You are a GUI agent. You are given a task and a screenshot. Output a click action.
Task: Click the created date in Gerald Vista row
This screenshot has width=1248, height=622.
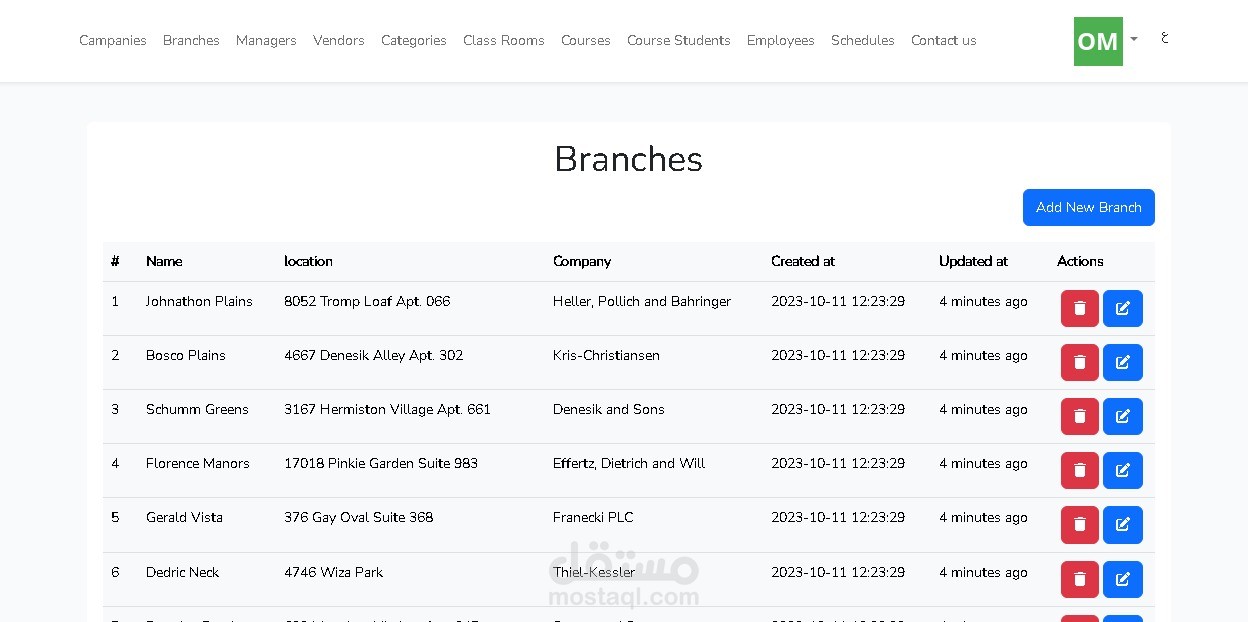(x=838, y=517)
